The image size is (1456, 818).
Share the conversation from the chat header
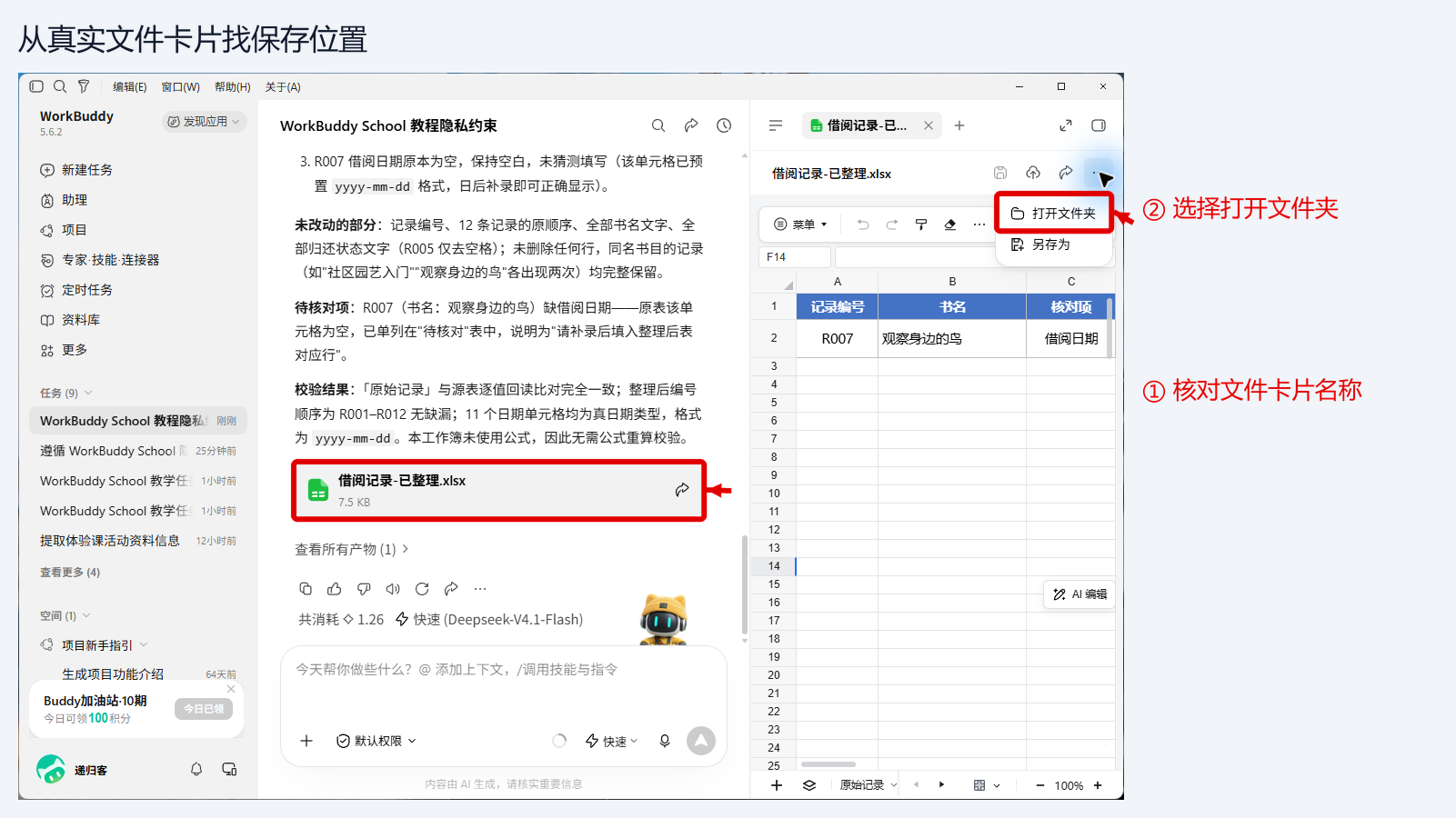(x=691, y=125)
